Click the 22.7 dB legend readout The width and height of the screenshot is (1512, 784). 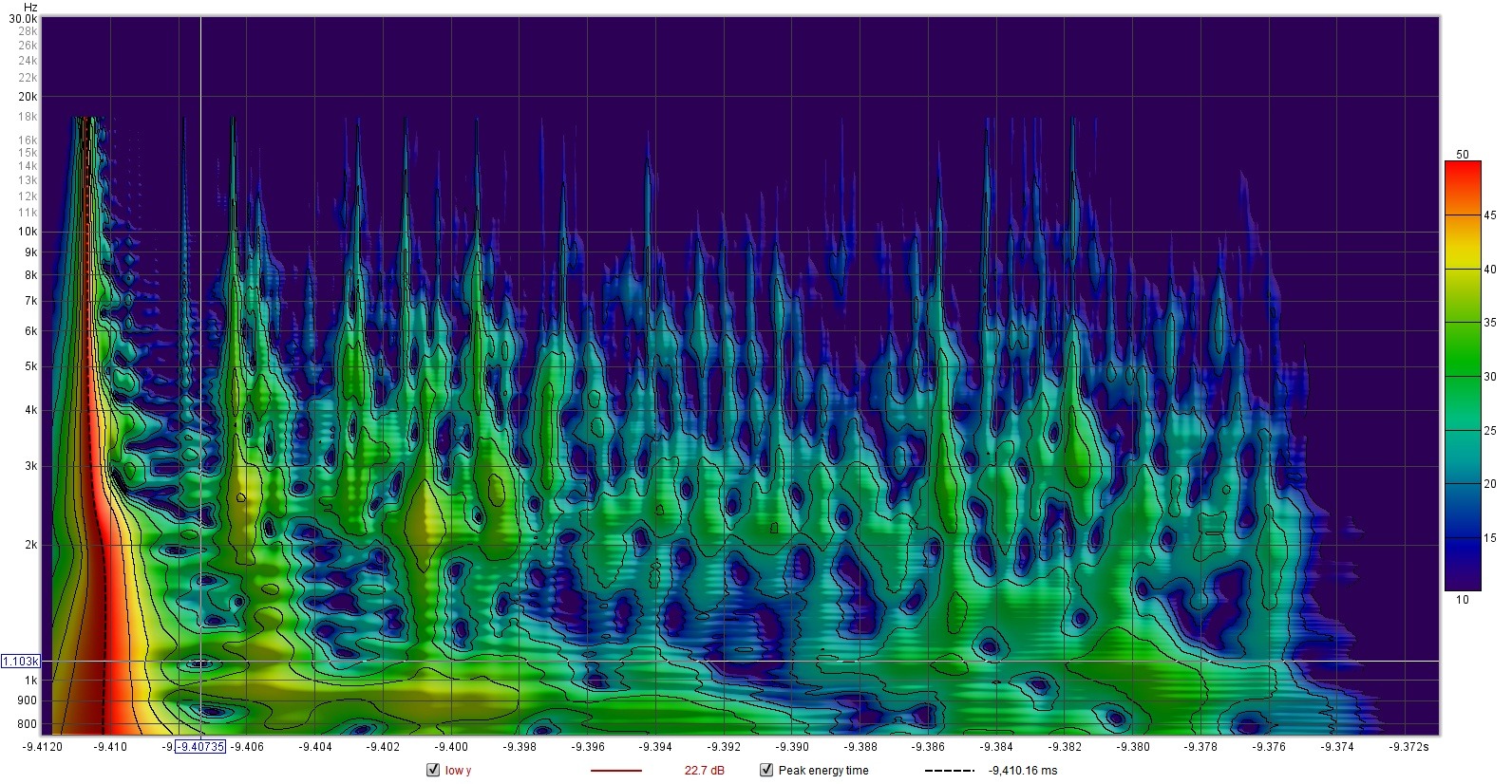coord(705,771)
